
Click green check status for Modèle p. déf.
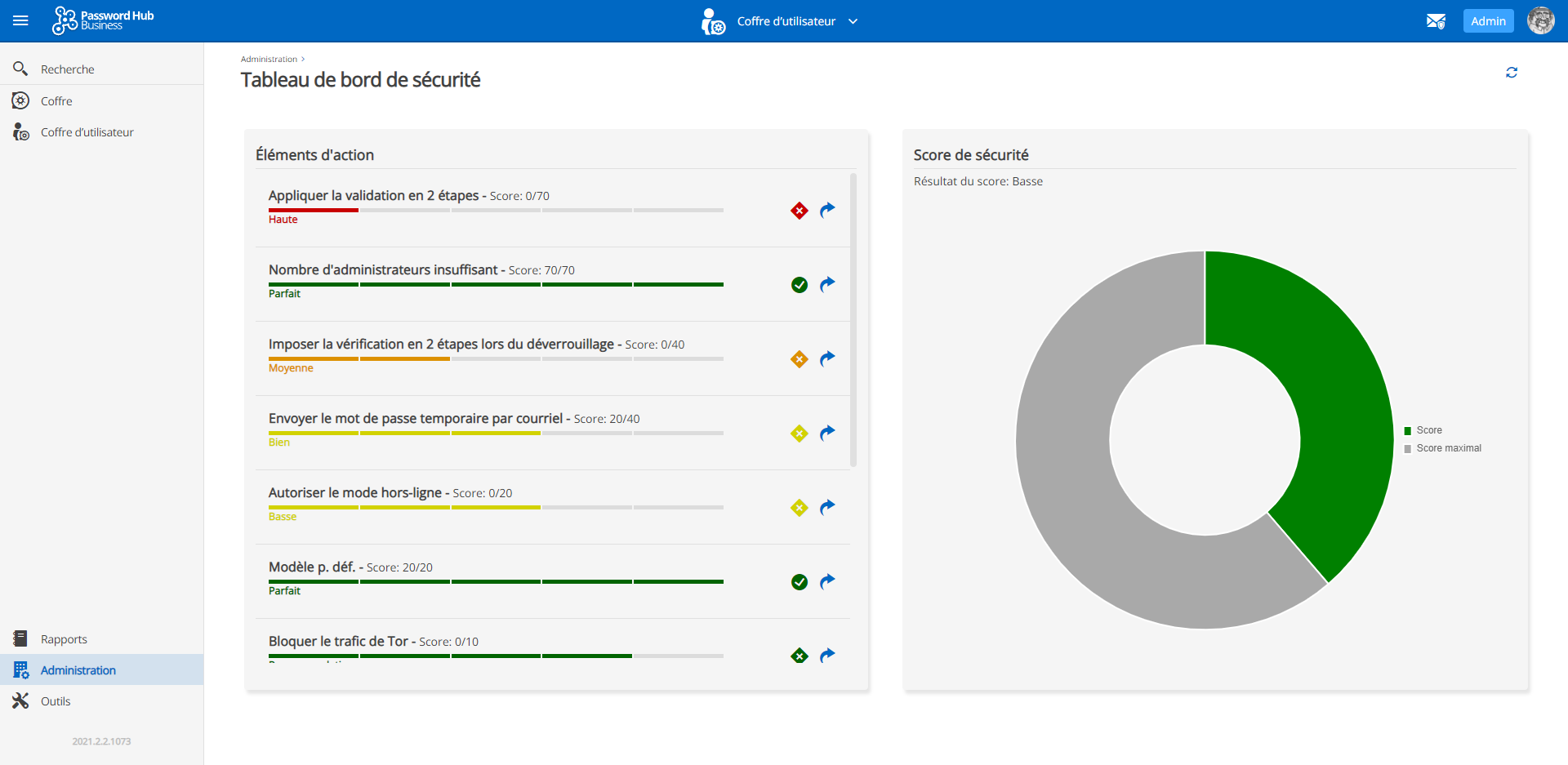tap(800, 582)
